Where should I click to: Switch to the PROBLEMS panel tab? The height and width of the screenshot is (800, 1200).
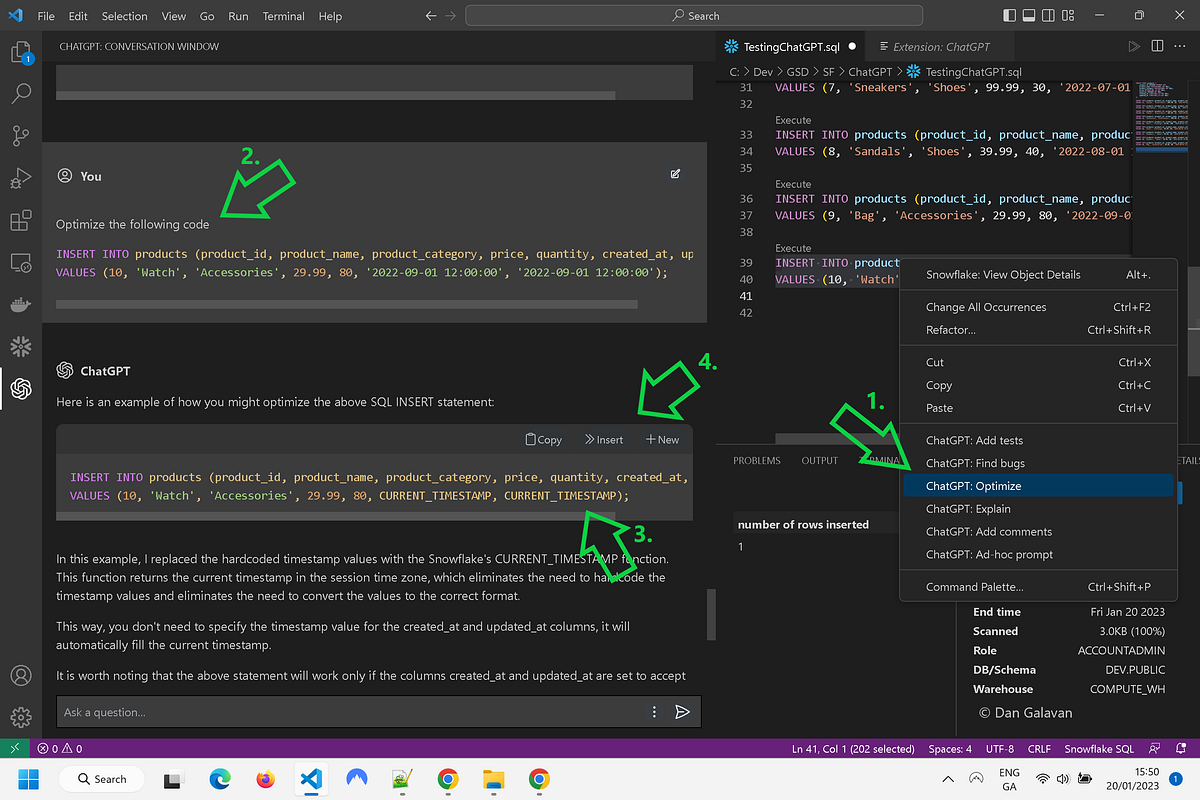click(x=757, y=460)
